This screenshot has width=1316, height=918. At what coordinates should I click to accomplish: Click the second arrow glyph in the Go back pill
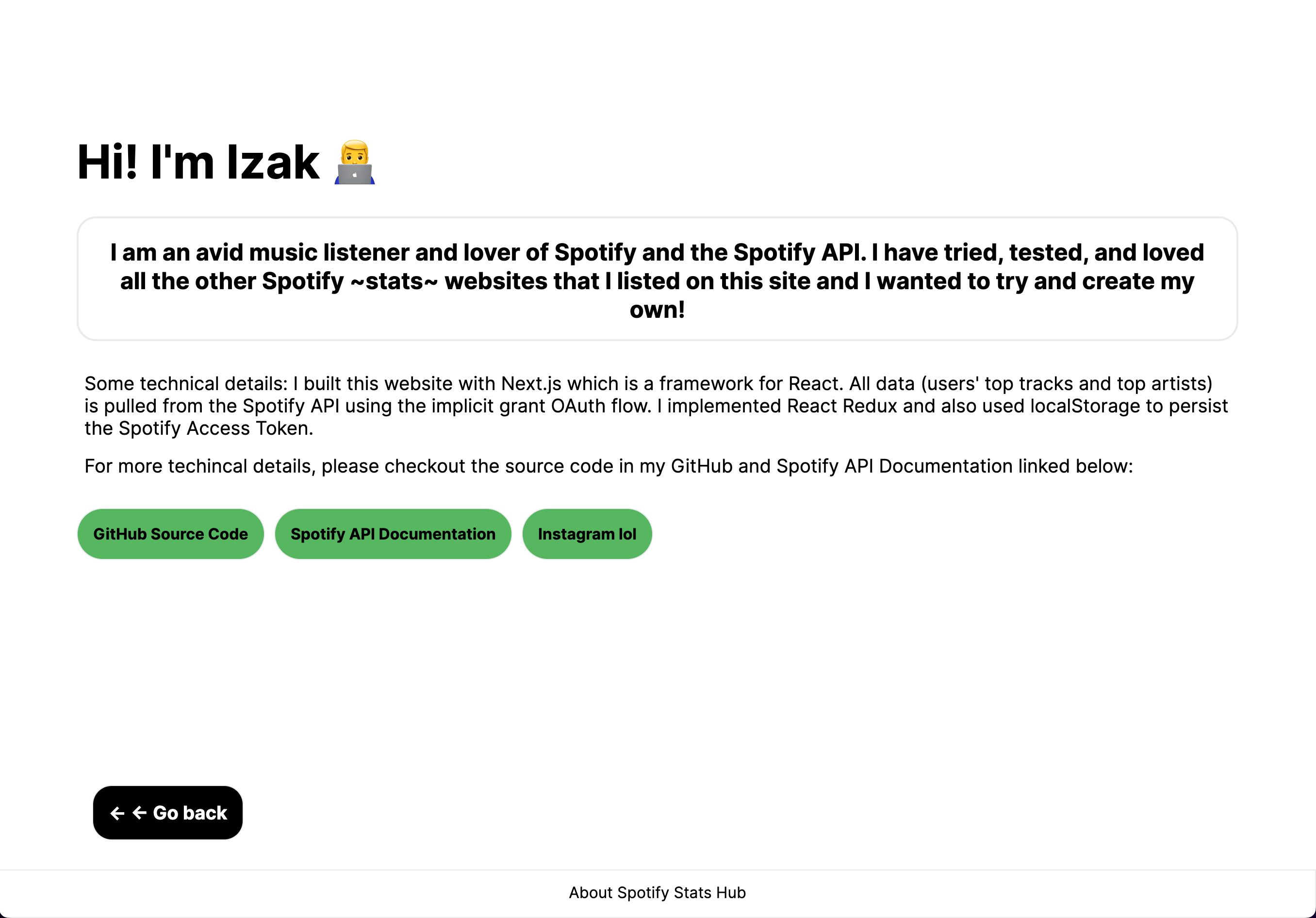tap(139, 813)
